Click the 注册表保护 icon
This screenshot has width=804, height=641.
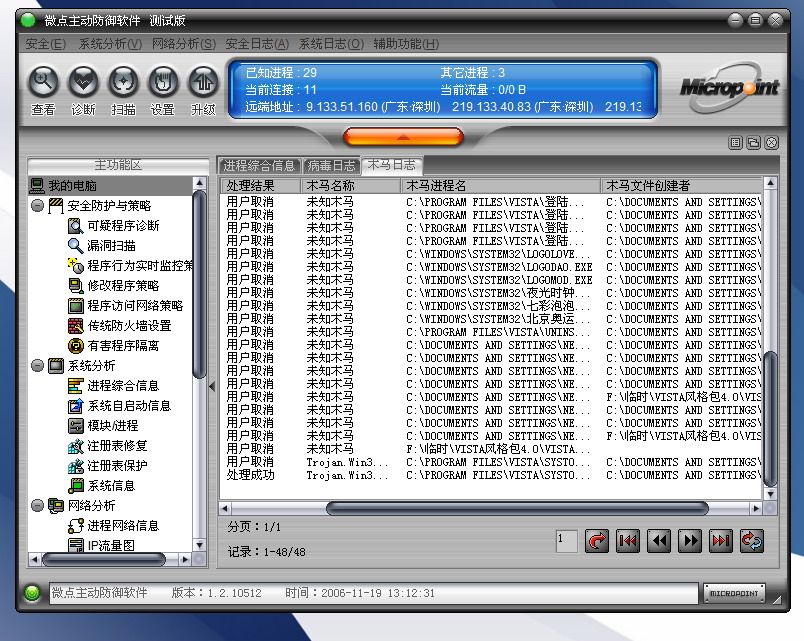[75, 466]
